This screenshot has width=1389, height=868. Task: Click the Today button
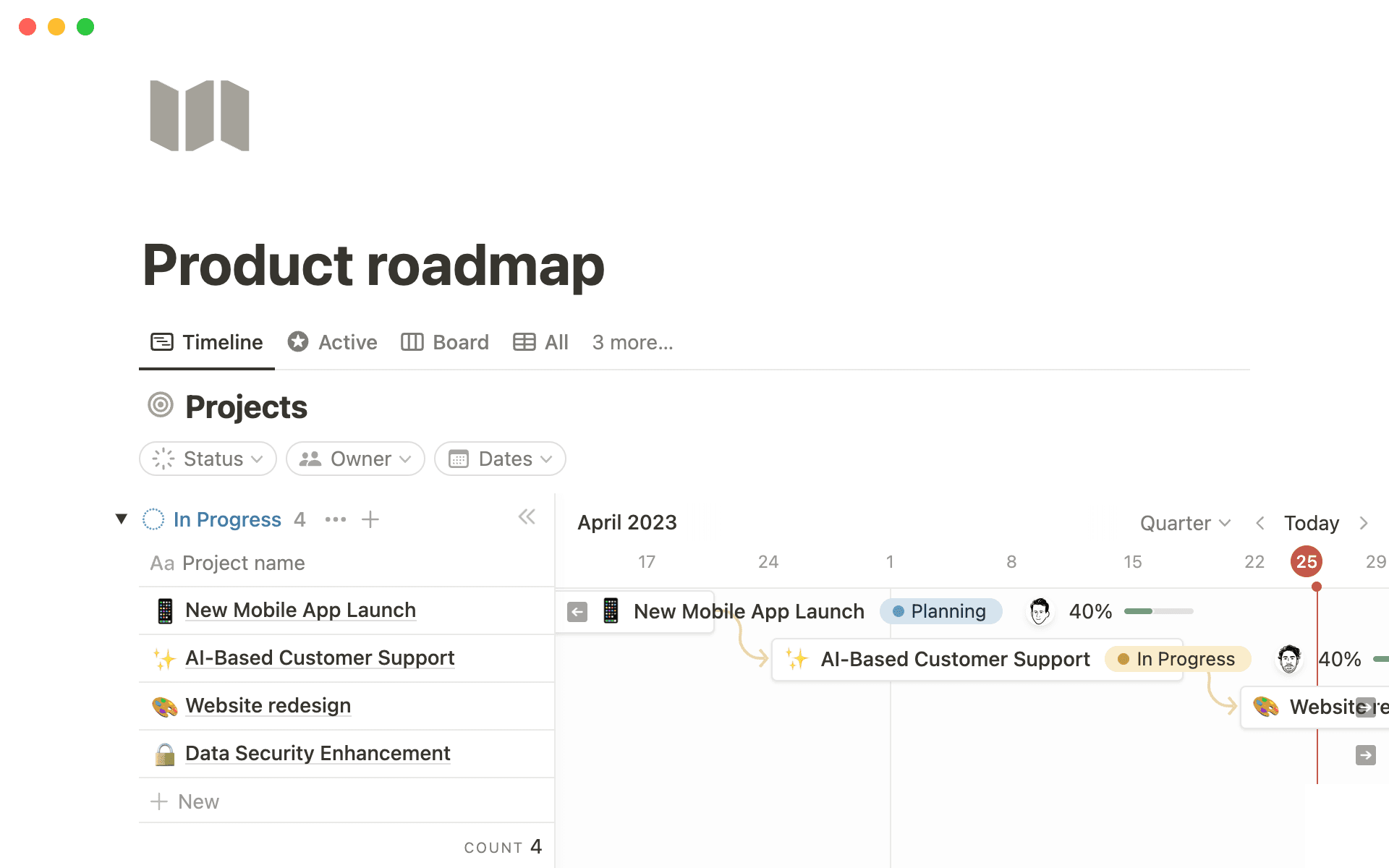[x=1311, y=522]
